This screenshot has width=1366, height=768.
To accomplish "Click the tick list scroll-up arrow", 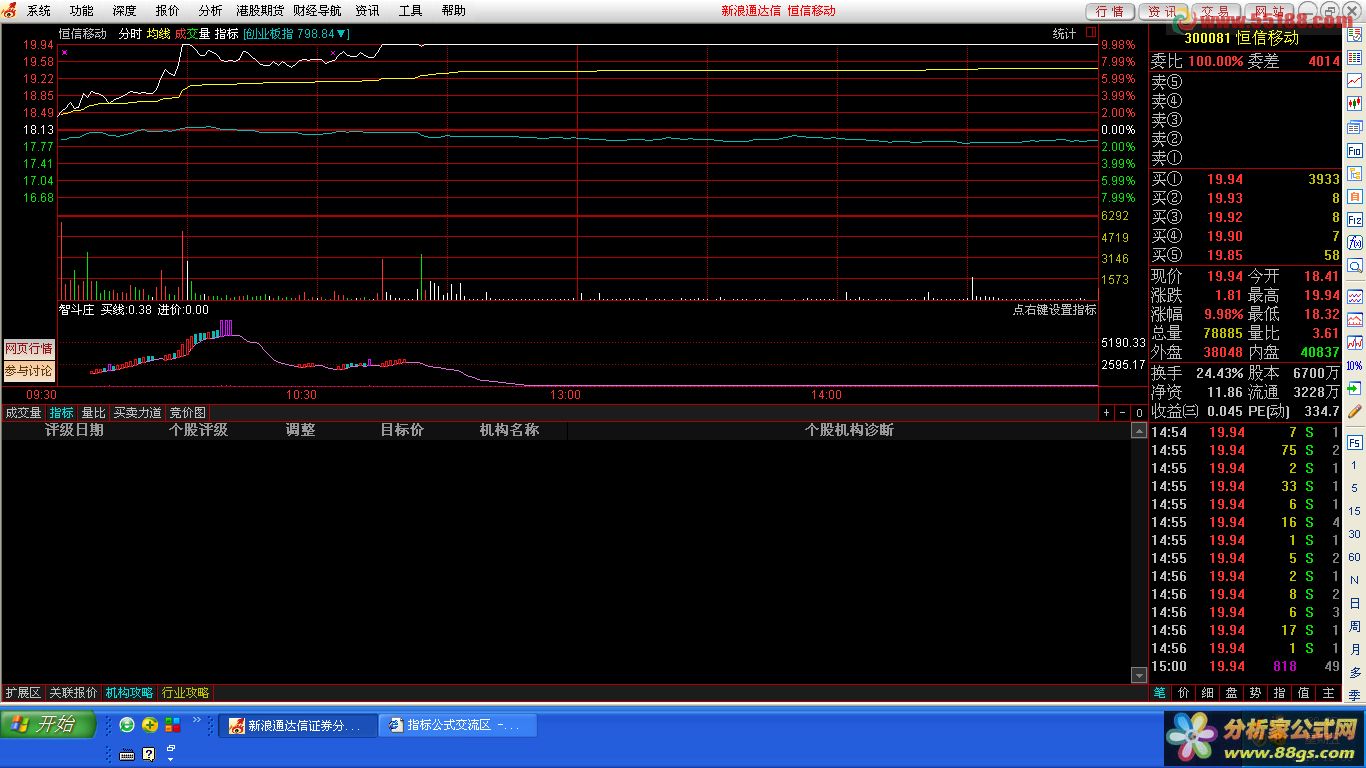I will coord(1138,430).
